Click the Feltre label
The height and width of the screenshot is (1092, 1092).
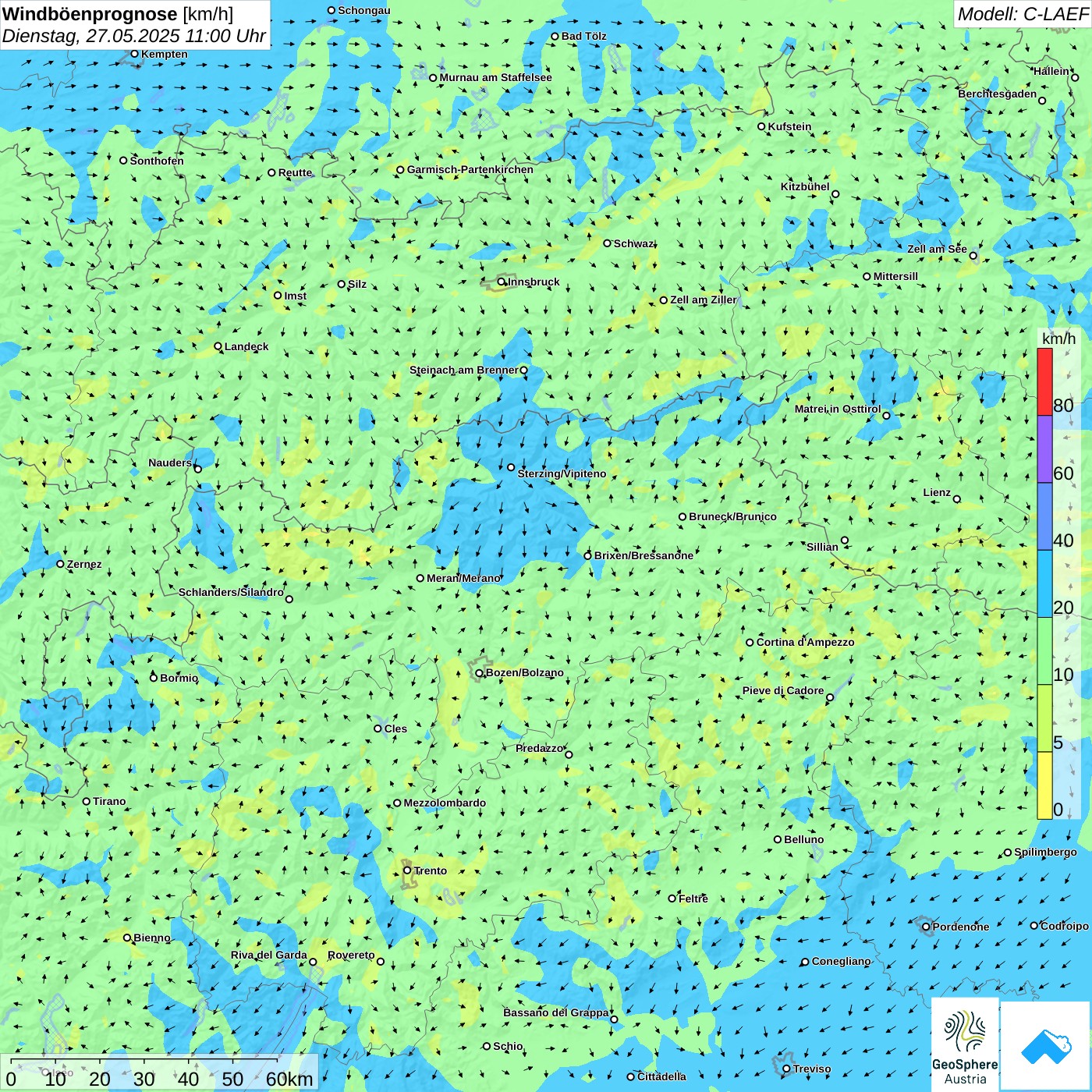coord(693,899)
